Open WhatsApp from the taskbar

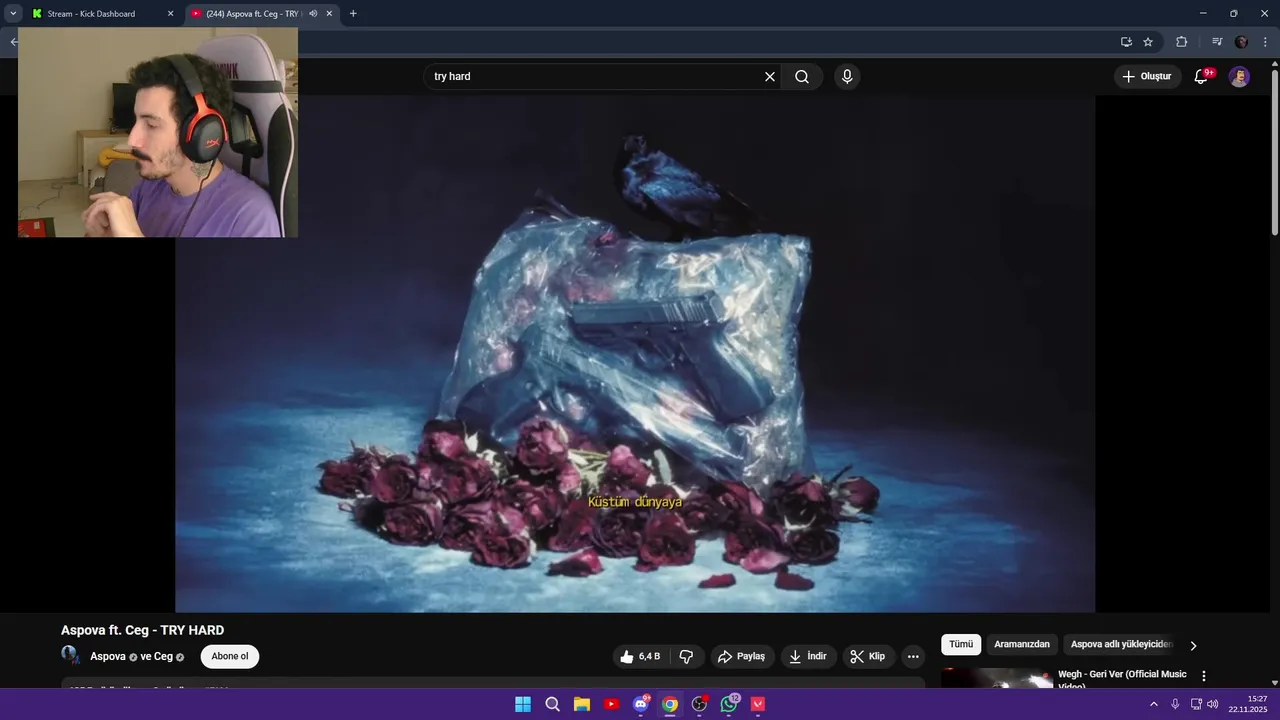point(729,704)
